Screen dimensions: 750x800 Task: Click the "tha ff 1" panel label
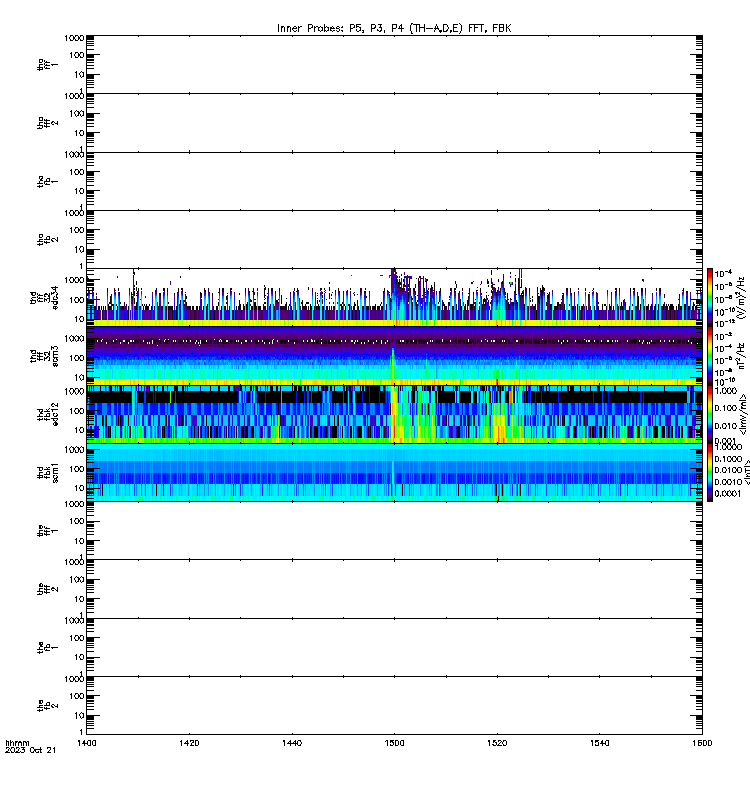click(x=47, y=64)
